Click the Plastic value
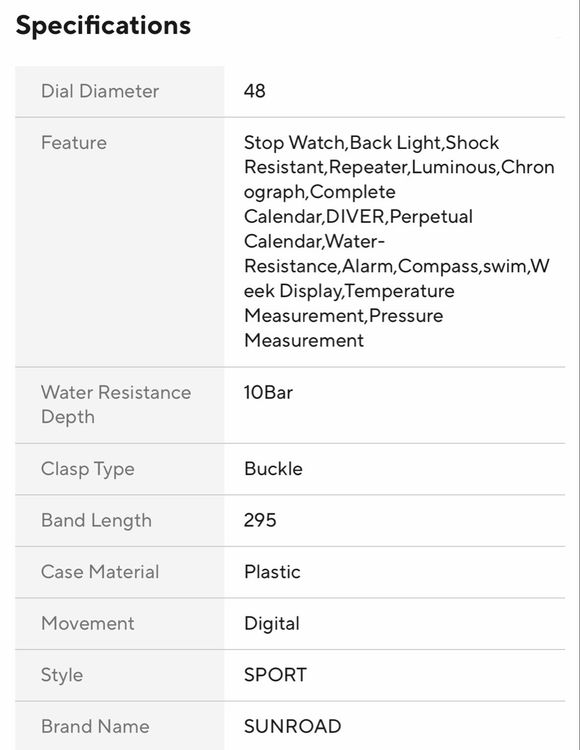Screen dimensions: 580x750 coord(272,572)
